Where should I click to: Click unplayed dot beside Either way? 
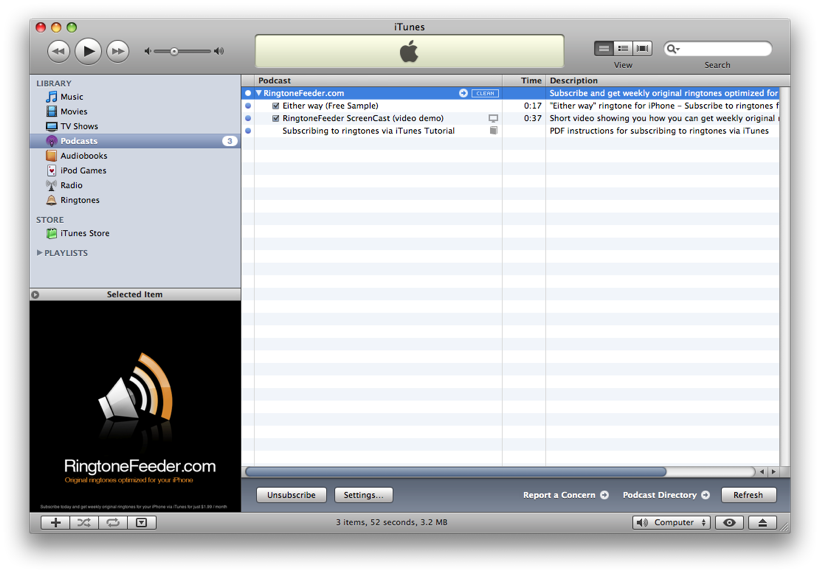click(248, 106)
